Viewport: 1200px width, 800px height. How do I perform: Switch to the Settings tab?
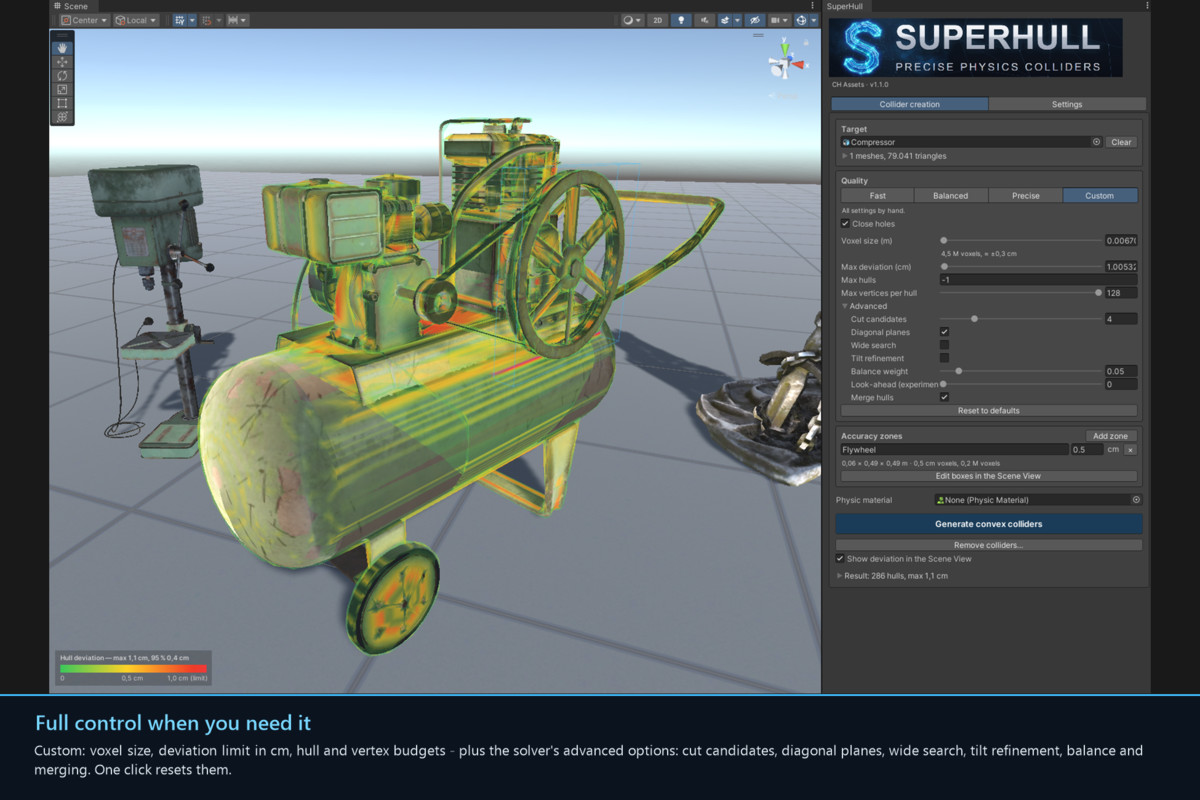pyautogui.click(x=1067, y=104)
